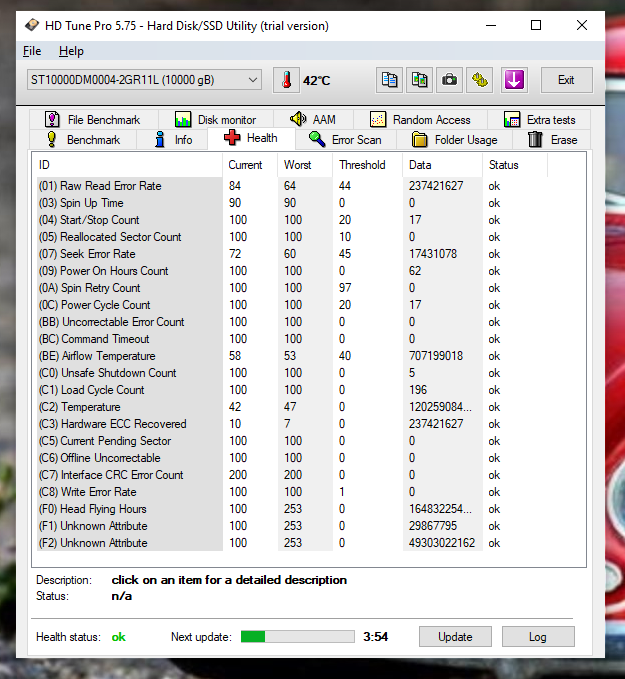Switch to the Folder Usage tab

point(454,140)
